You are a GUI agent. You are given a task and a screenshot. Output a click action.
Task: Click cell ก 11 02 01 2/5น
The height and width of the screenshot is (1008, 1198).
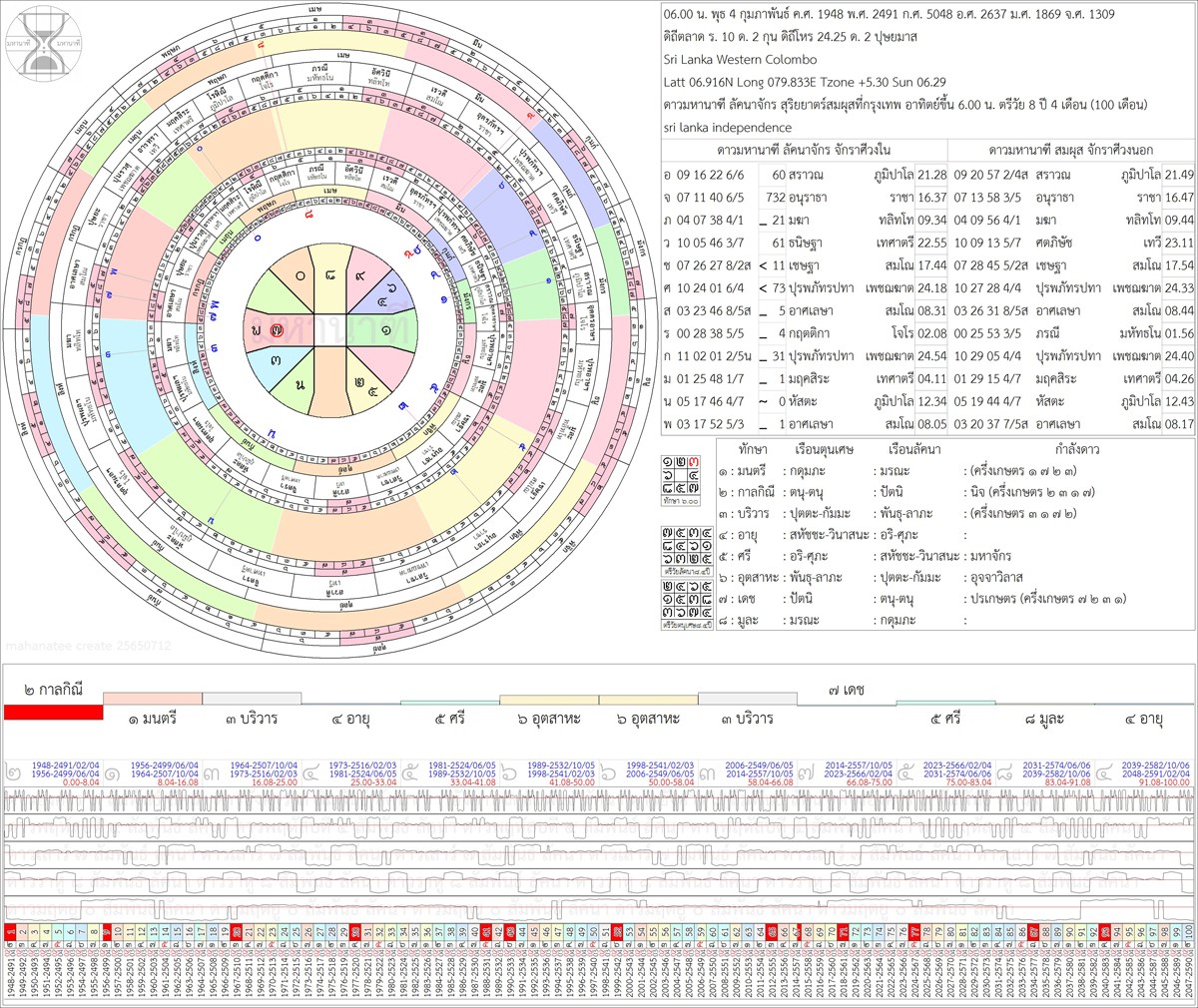(708, 355)
